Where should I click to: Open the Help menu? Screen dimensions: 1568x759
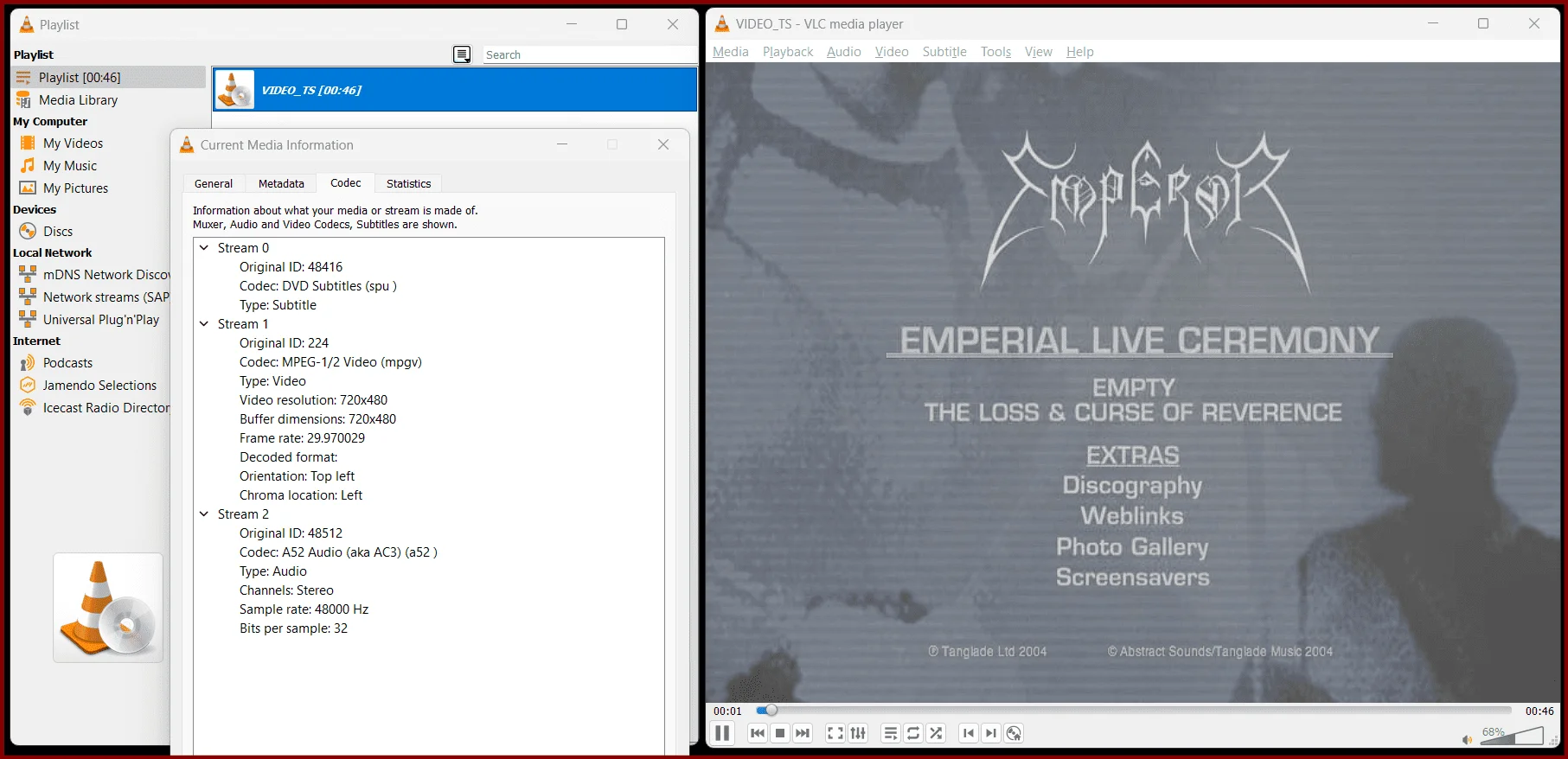click(1080, 52)
